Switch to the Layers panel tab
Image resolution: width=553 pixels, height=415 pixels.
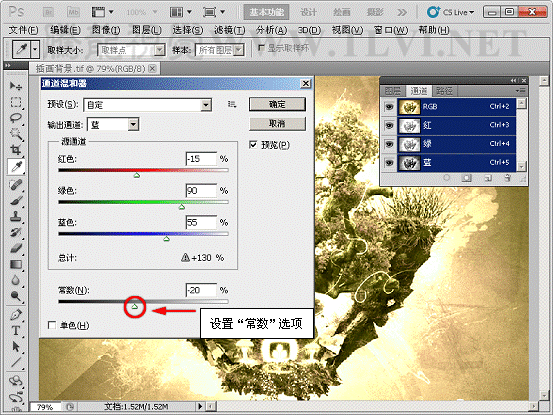click(x=393, y=91)
